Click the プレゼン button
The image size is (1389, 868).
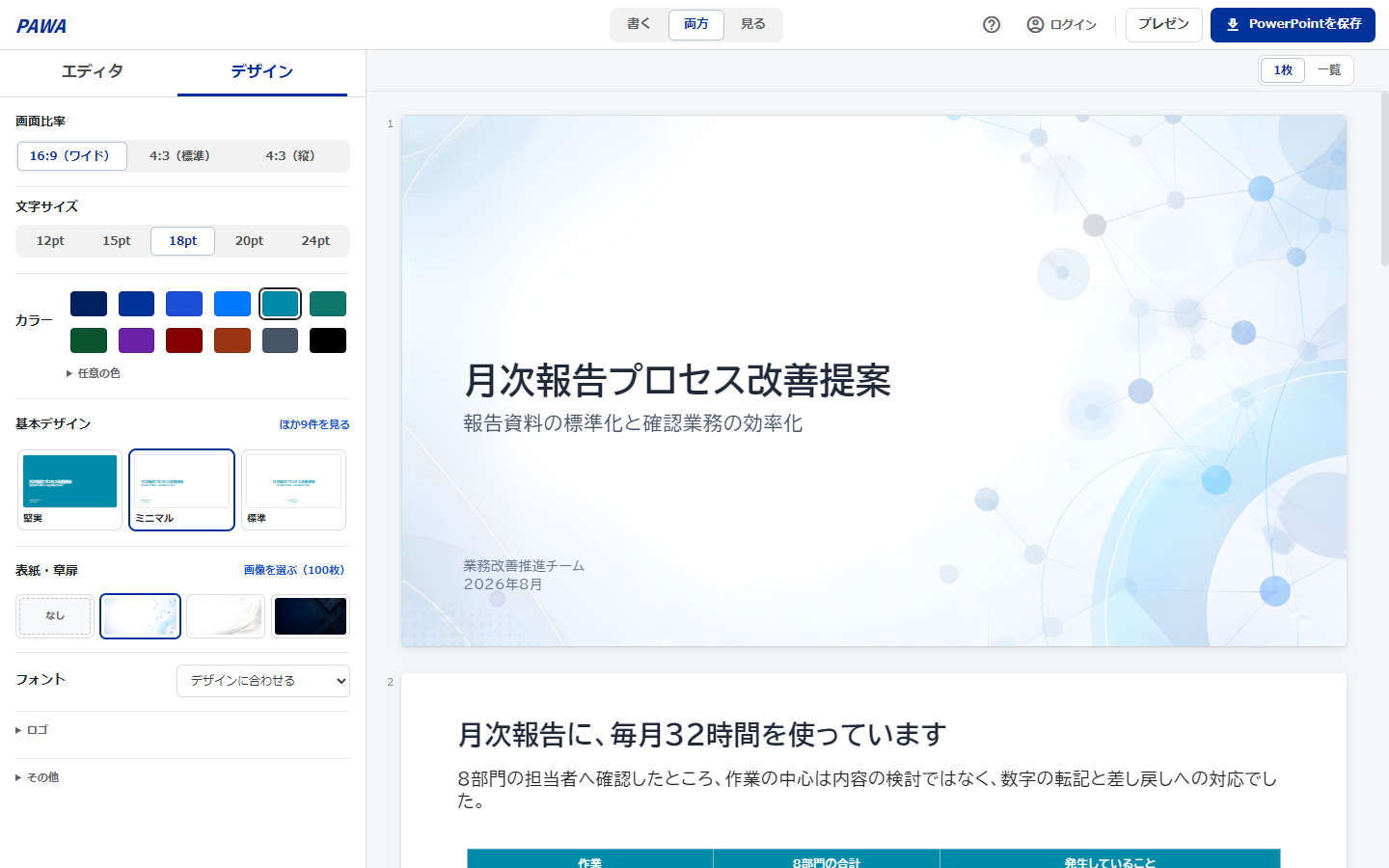click(x=1164, y=25)
